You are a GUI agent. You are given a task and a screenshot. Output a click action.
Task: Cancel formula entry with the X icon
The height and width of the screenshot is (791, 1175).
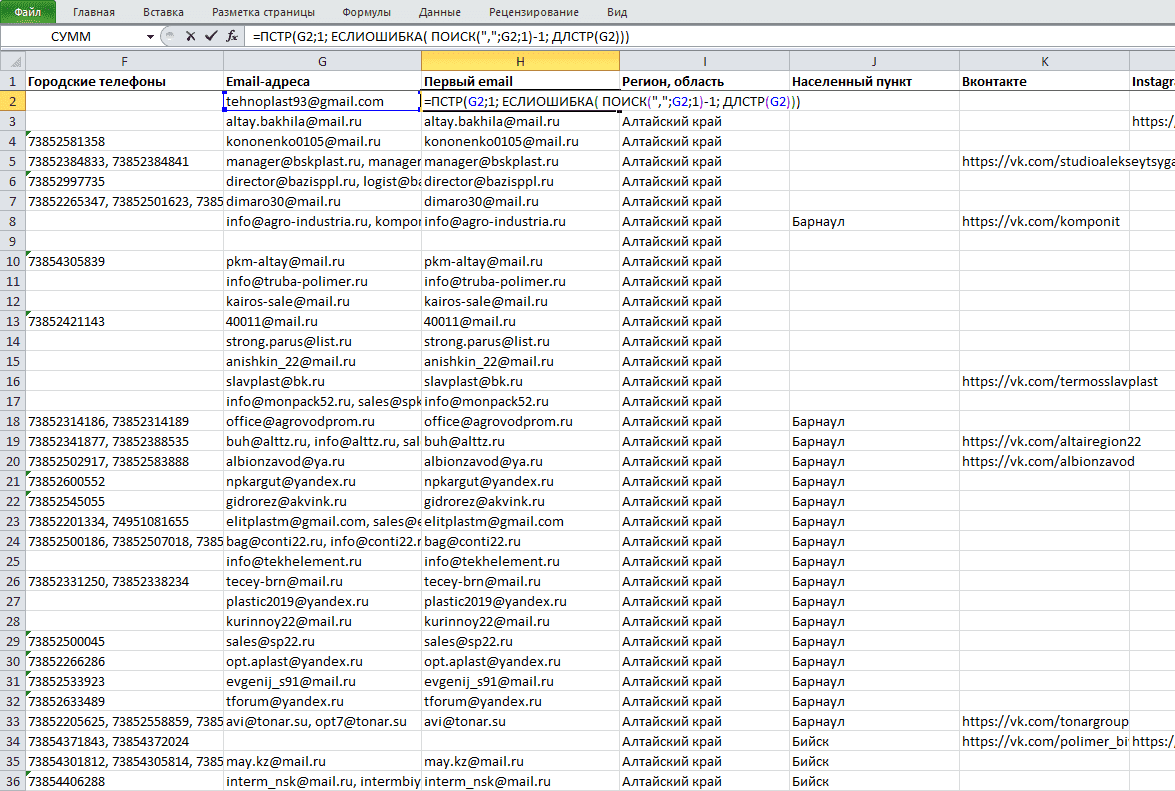(x=190, y=36)
